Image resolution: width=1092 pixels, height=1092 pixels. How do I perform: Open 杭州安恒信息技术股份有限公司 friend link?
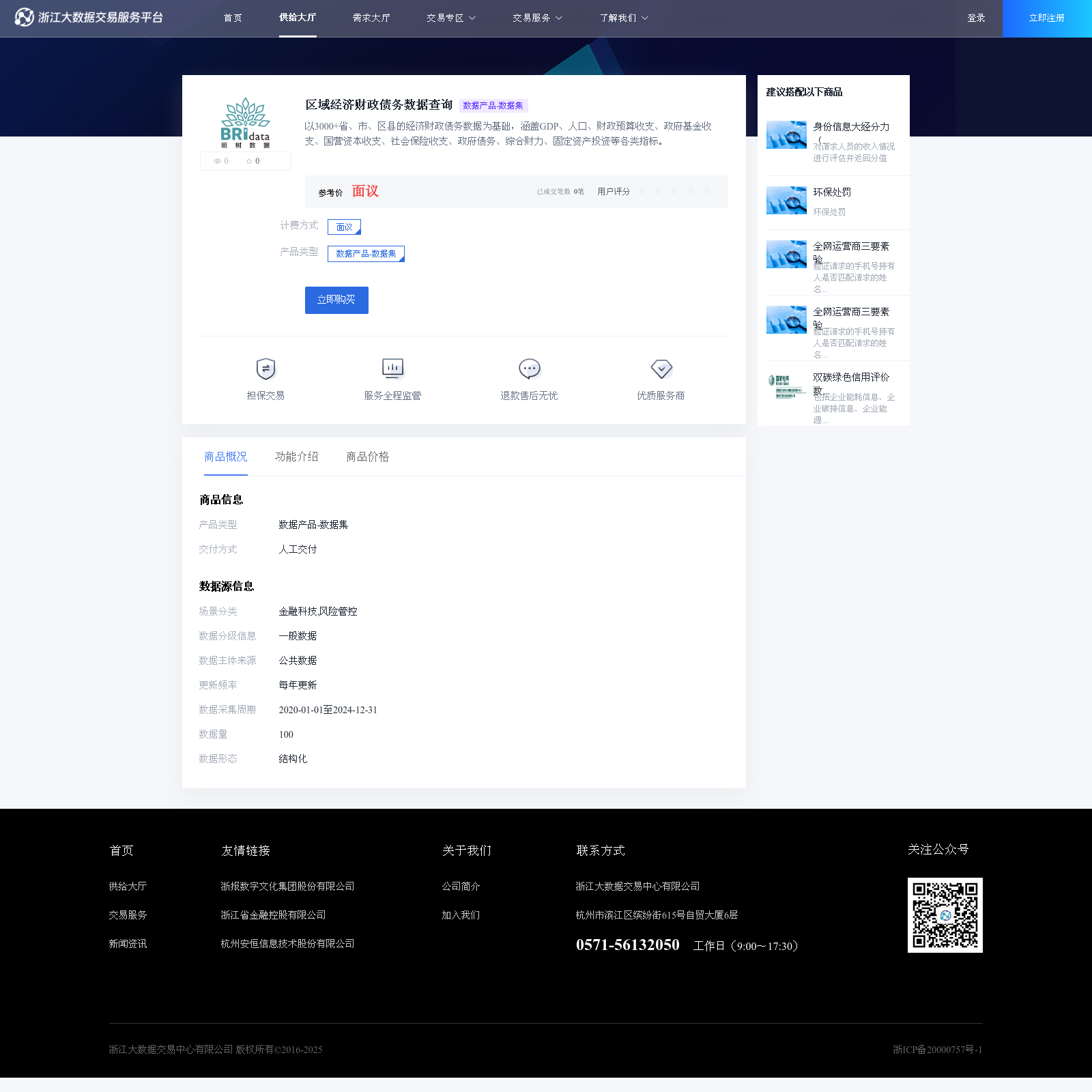287,944
